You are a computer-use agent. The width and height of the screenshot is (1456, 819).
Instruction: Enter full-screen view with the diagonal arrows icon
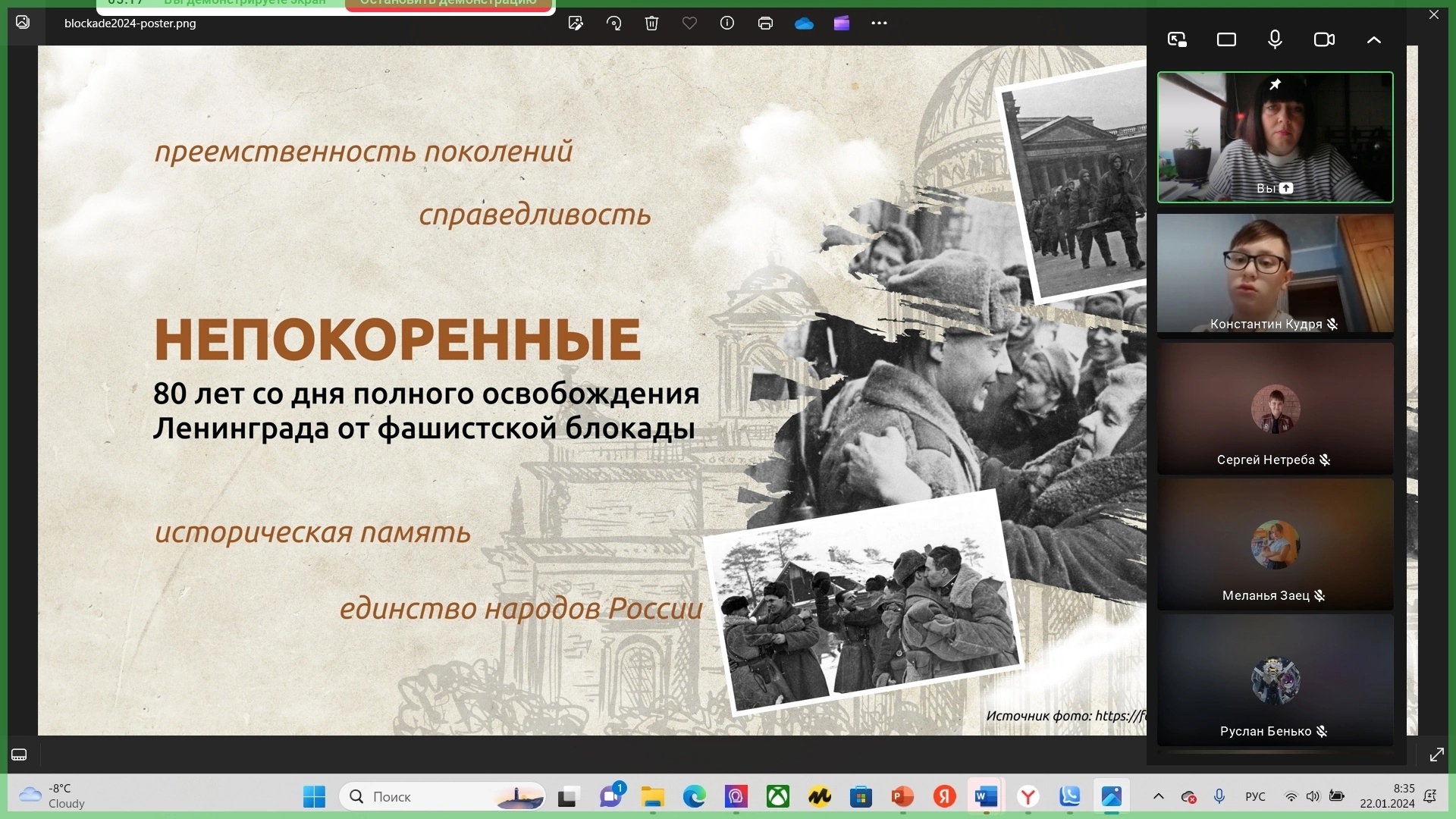tap(1436, 755)
